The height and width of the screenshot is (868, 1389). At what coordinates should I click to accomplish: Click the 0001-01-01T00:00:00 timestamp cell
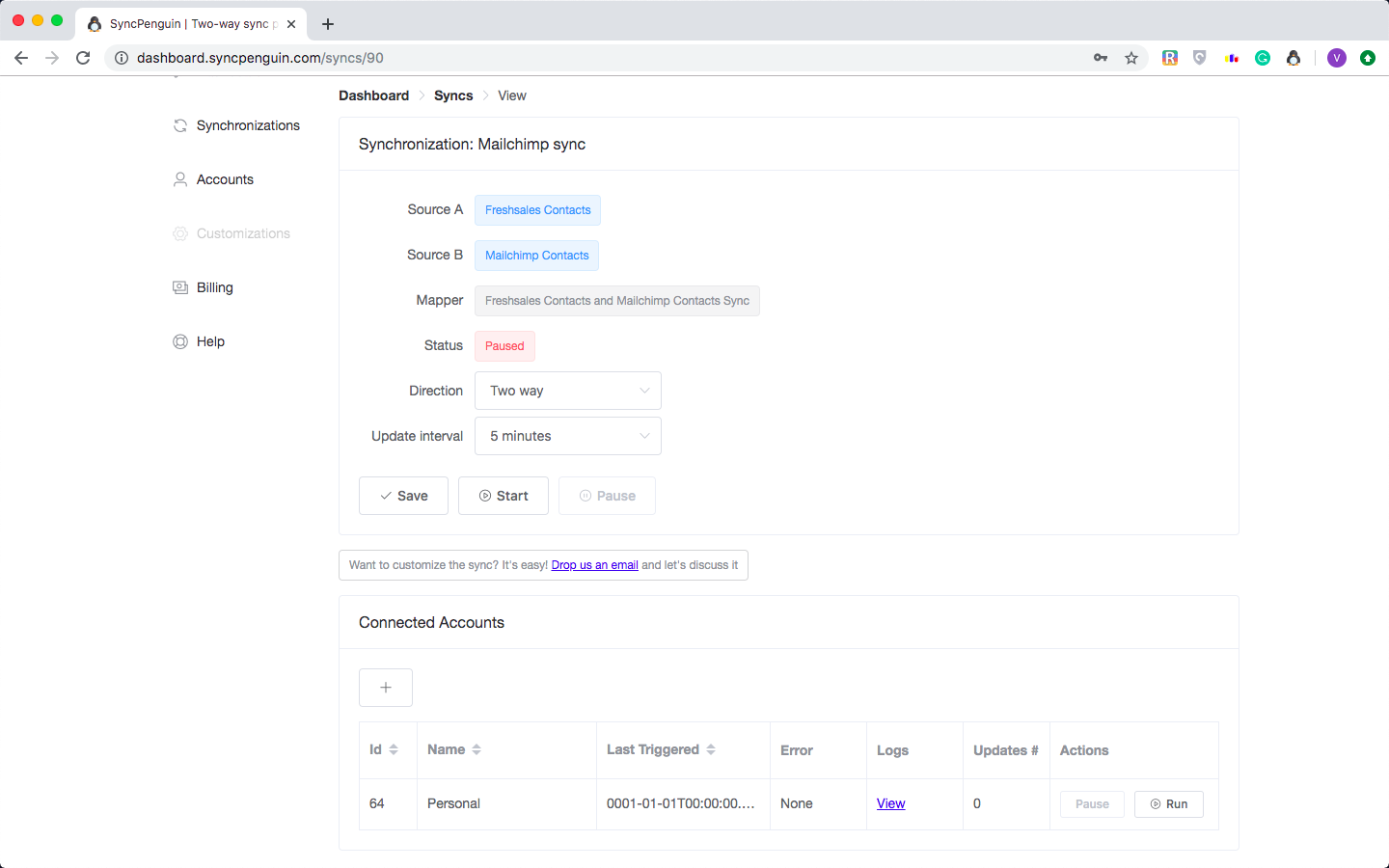coord(681,803)
